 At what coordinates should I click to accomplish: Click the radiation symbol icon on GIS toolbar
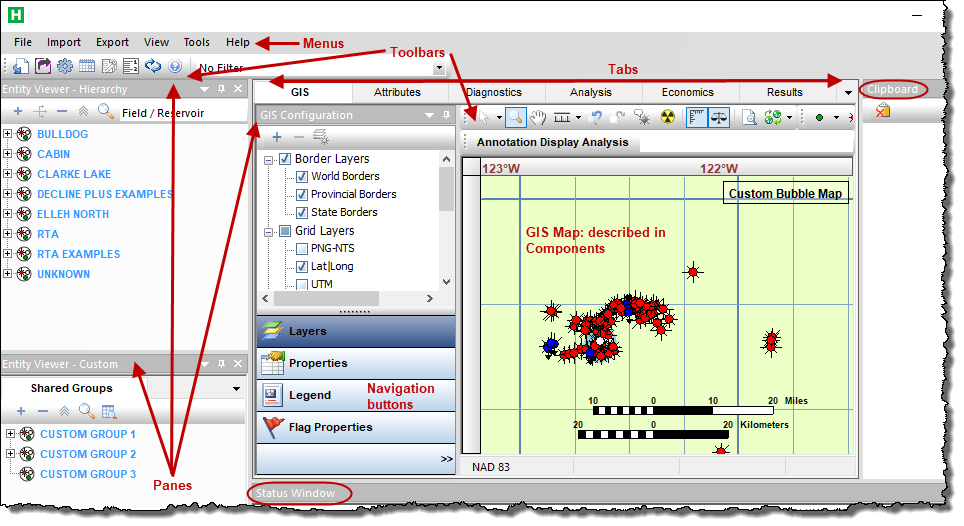(x=668, y=117)
